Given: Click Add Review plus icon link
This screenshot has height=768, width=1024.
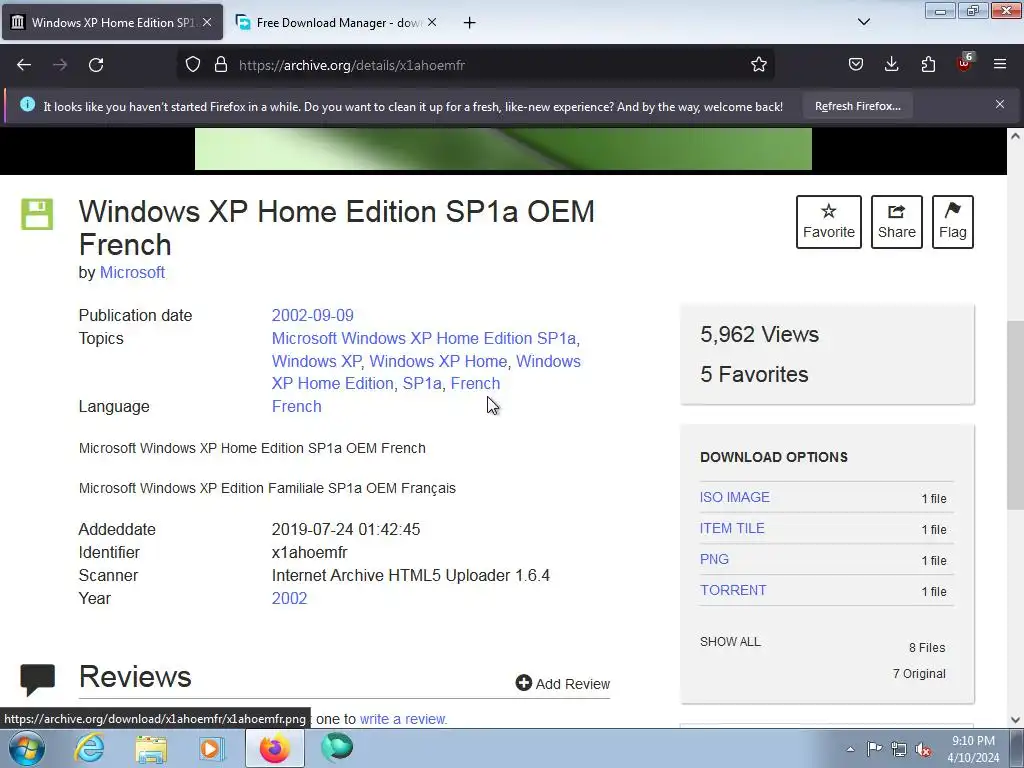Looking at the screenshot, I should tap(562, 683).
